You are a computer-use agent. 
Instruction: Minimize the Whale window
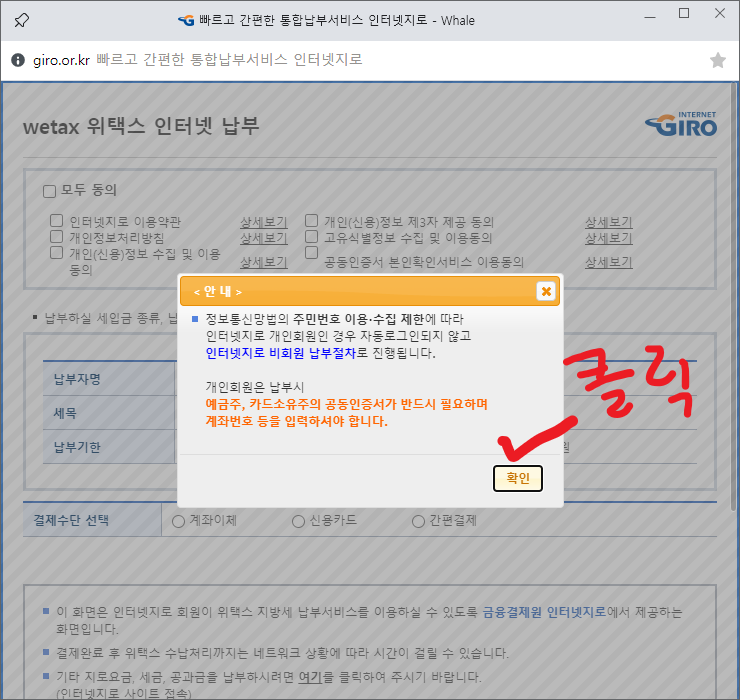click(x=650, y=17)
